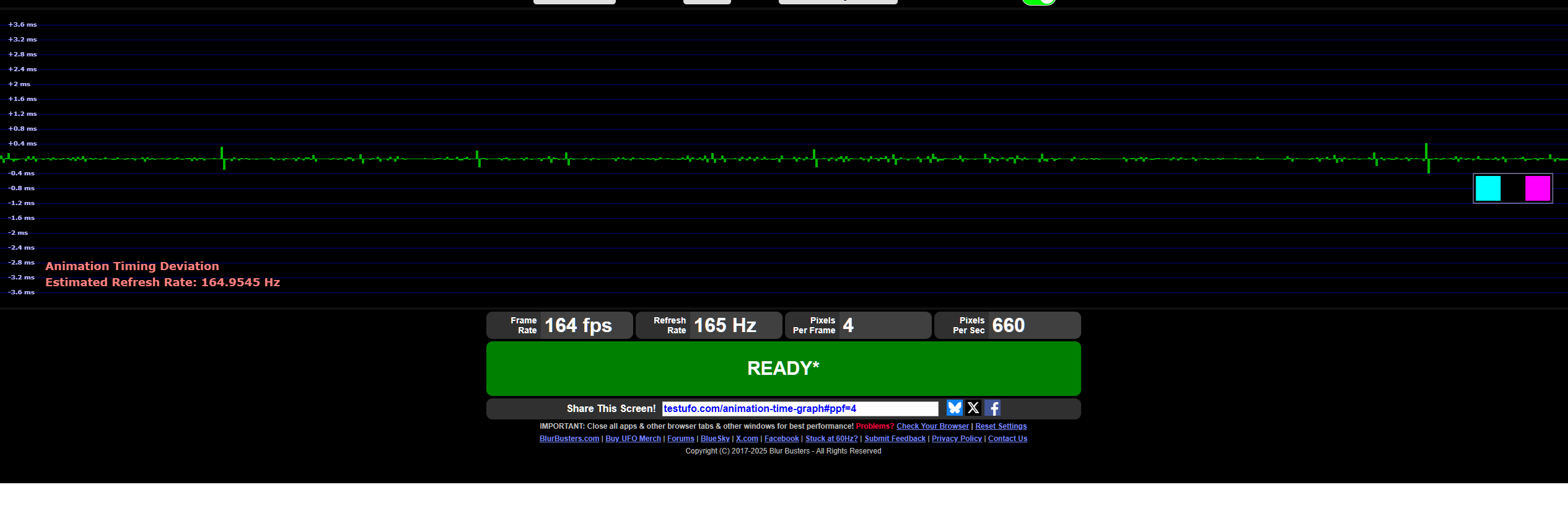Click the Refresh Rate 165 Hz readout

coord(709,325)
